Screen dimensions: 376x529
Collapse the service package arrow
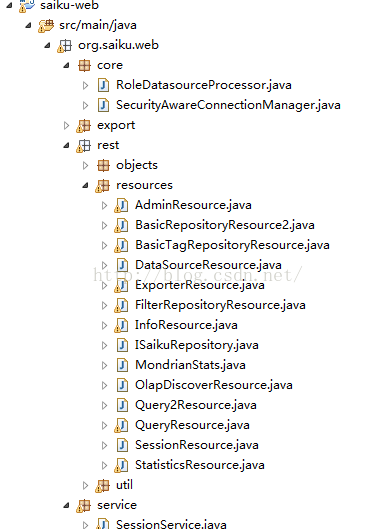pyautogui.click(x=66, y=505)
